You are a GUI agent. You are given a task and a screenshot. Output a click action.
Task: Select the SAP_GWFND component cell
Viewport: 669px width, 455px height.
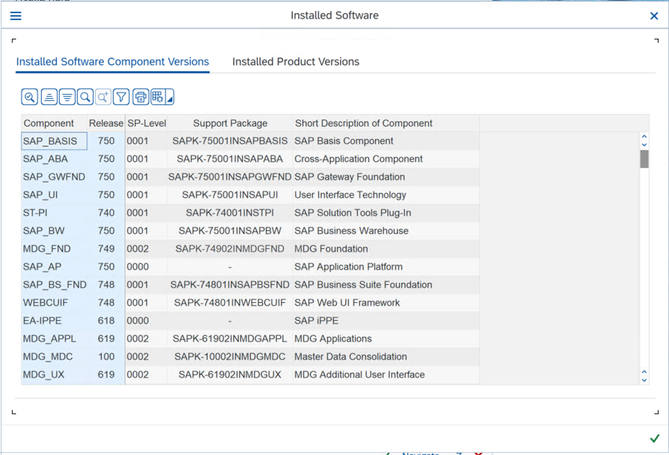(x=54, y=177)
